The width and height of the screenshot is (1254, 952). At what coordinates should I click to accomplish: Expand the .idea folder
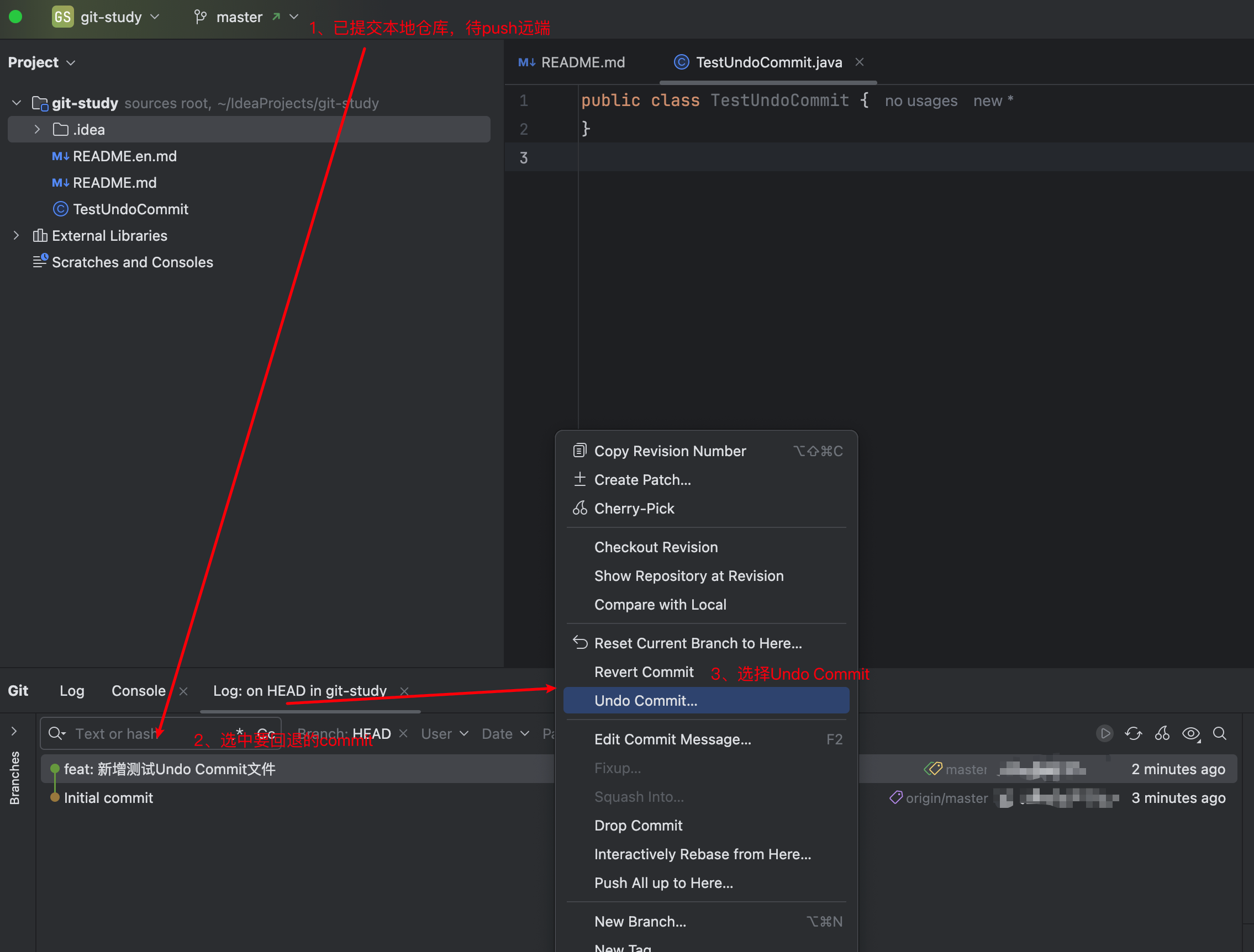37,130
